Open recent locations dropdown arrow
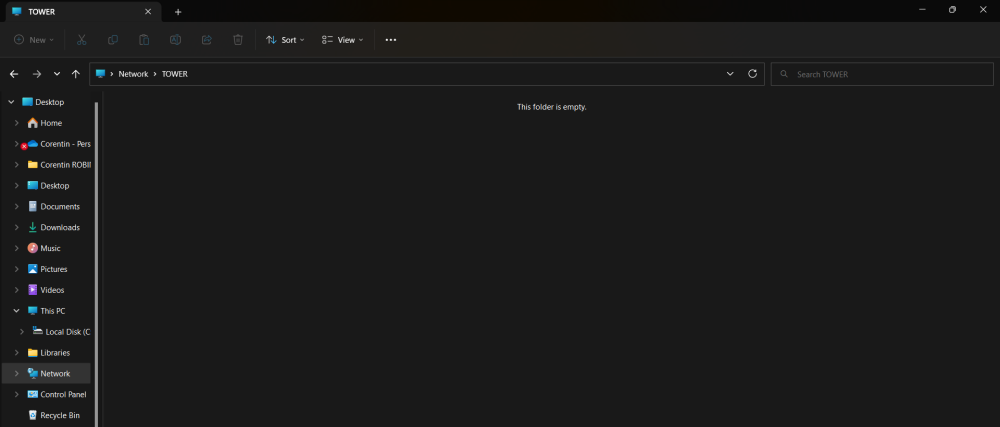The height and width of the screenshot is (427, 1000). 57,74
